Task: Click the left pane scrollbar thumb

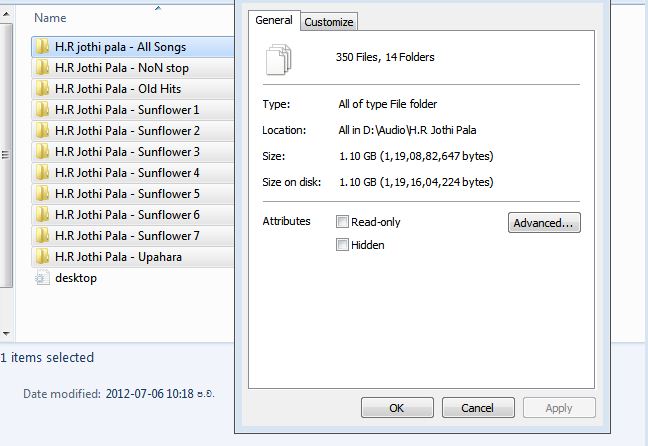Action: coord(6,155)
